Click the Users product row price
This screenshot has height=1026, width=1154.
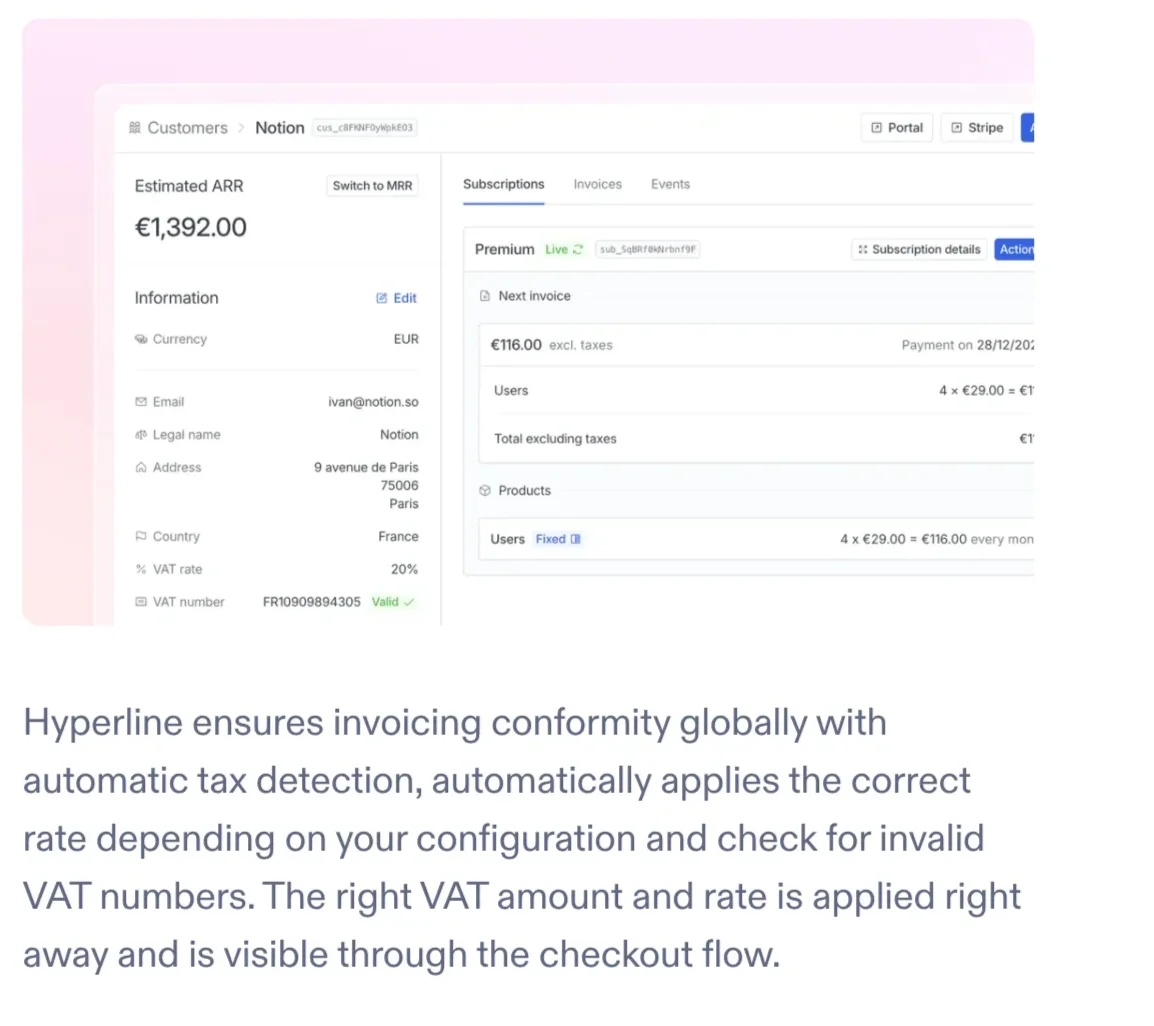pos(936,539)
